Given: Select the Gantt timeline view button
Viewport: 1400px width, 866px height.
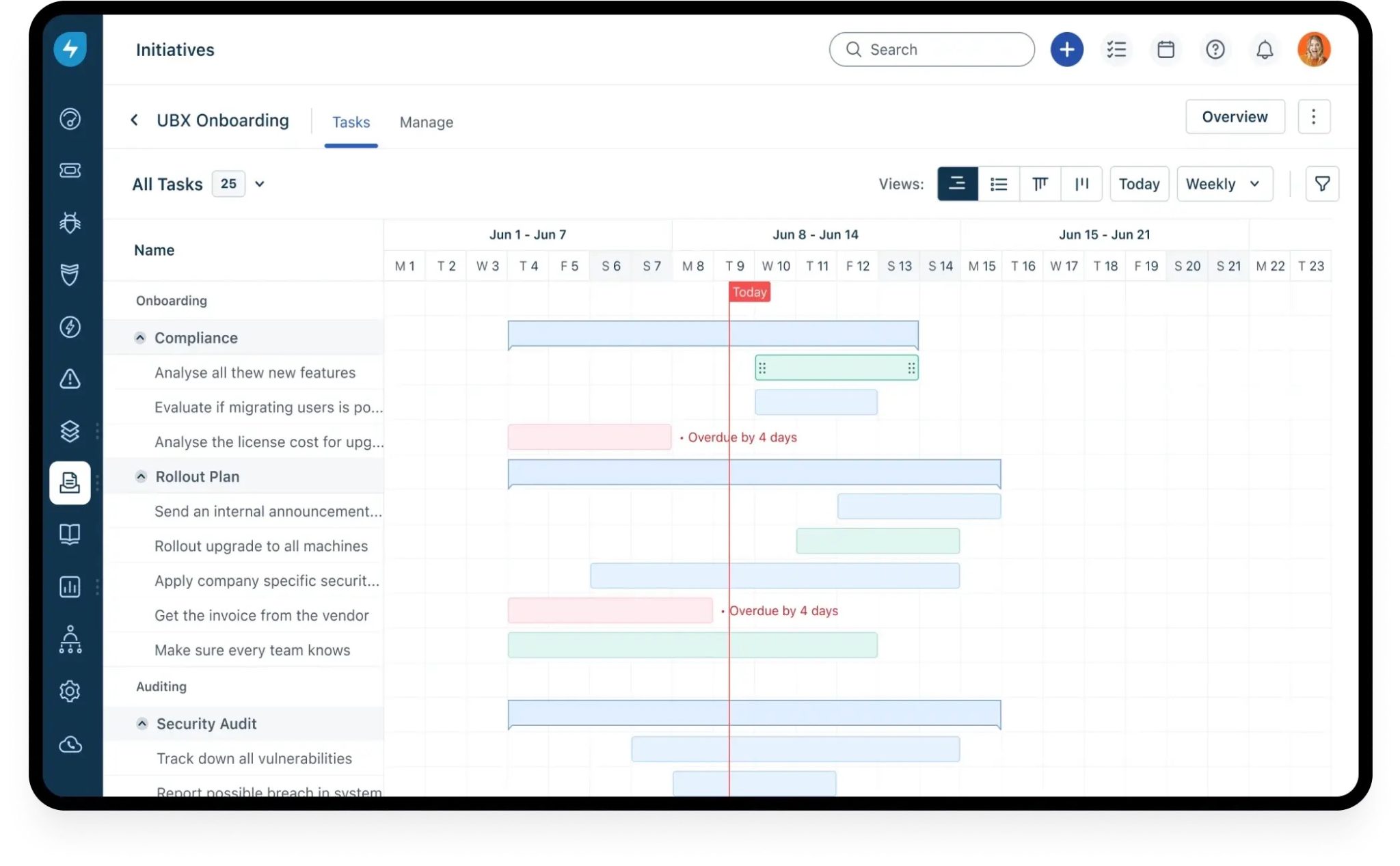Looking at the screenshot, I should click(957, 184).
